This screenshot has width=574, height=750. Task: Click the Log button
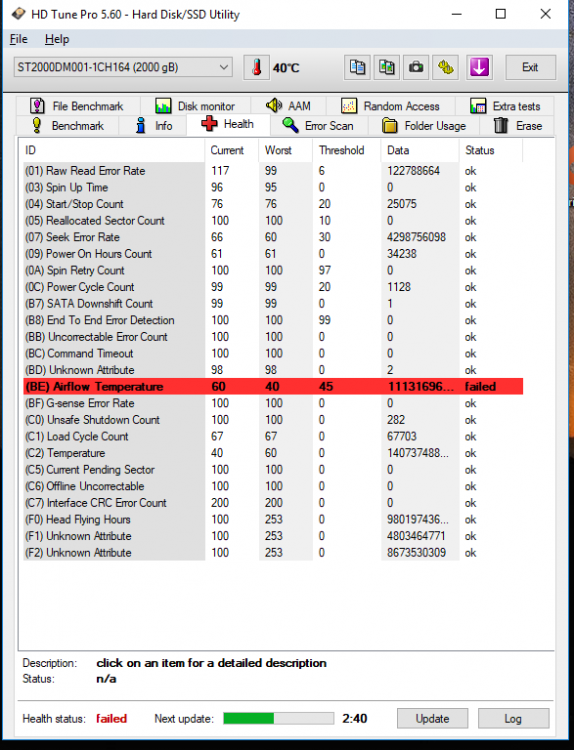(513, 718)
